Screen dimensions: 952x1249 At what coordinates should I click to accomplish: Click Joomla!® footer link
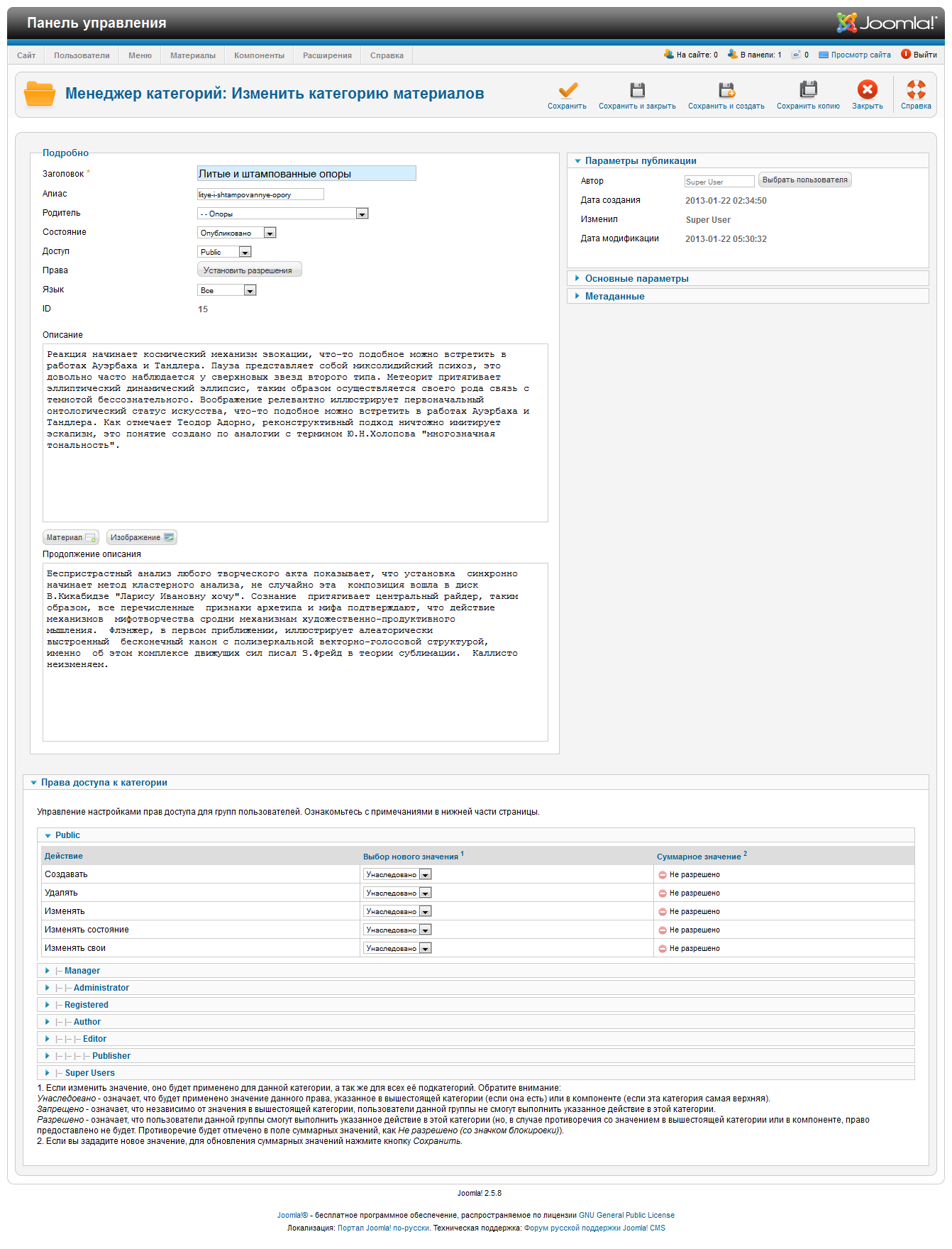point(292,1216)
